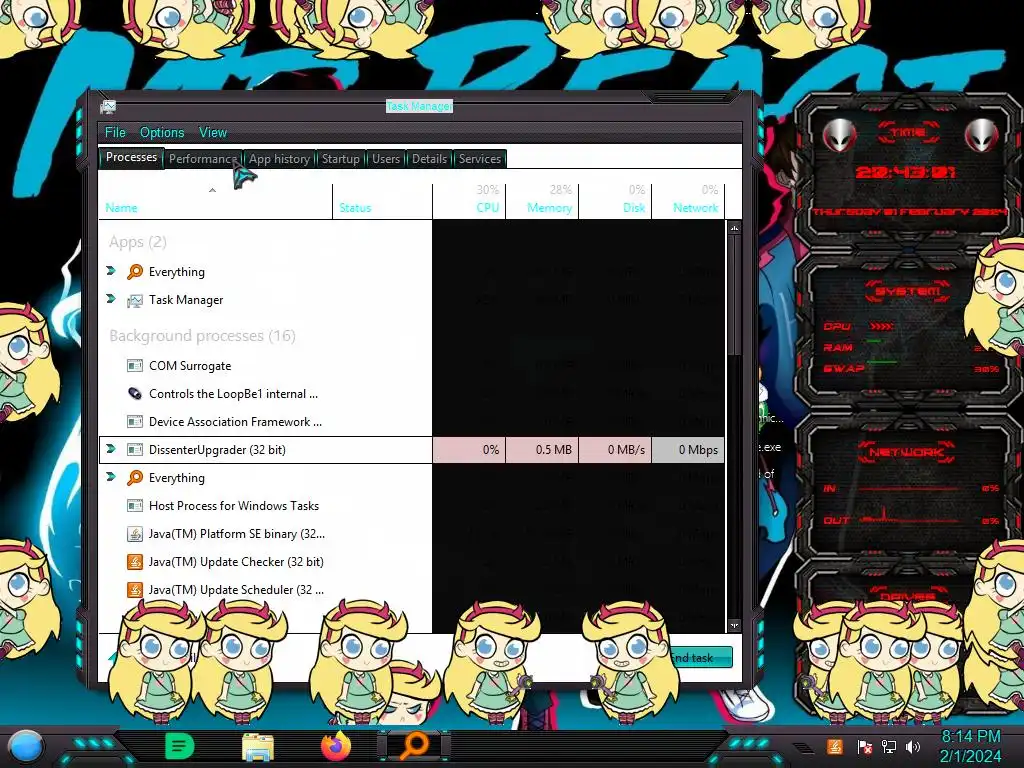Click the process list vertical scrollbar thumb
1024x768 pixels.
[734, 295]
